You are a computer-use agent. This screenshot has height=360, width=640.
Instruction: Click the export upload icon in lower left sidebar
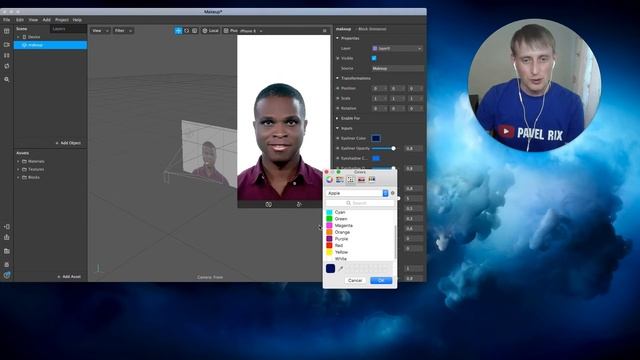7,237
